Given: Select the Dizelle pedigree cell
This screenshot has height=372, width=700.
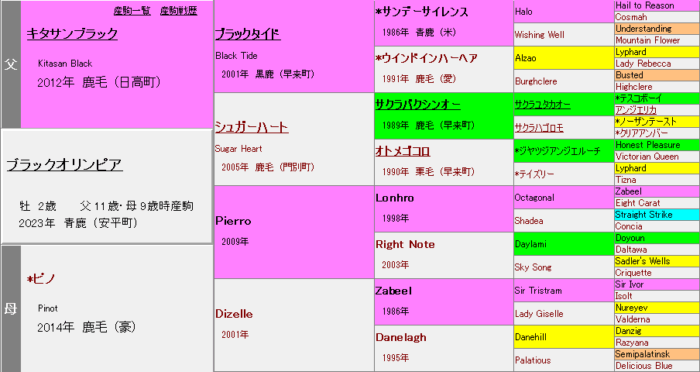Looking at the screenshot, I should click(294, 325).
